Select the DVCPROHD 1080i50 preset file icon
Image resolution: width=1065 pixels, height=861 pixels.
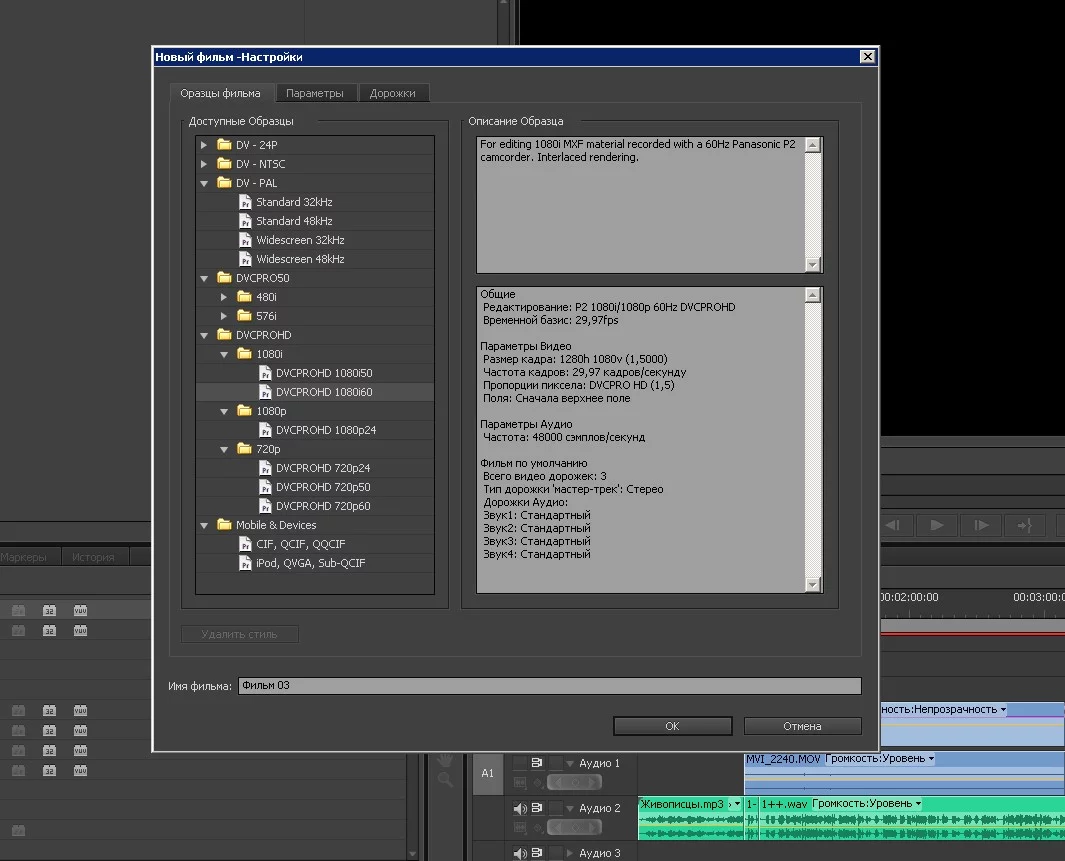pyautogui.click(x=265, y=373)
